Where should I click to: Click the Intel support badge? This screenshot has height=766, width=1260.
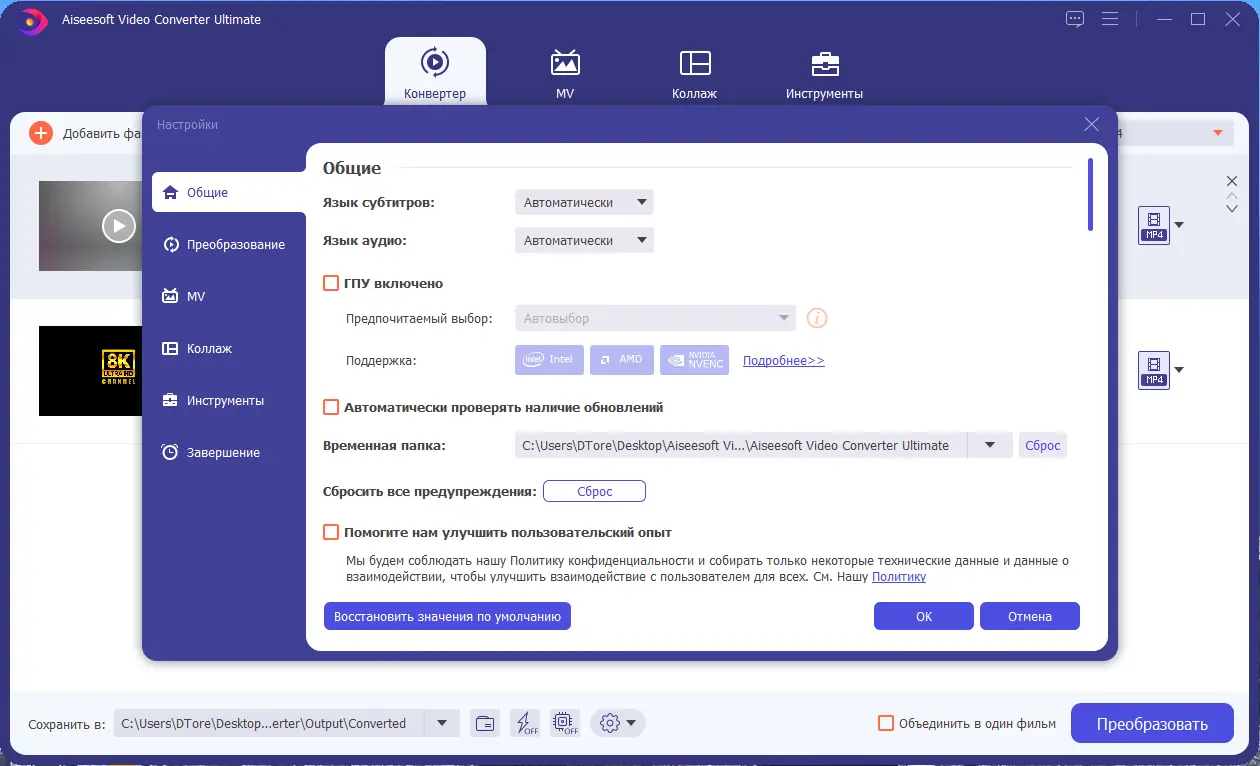point(549,359)
